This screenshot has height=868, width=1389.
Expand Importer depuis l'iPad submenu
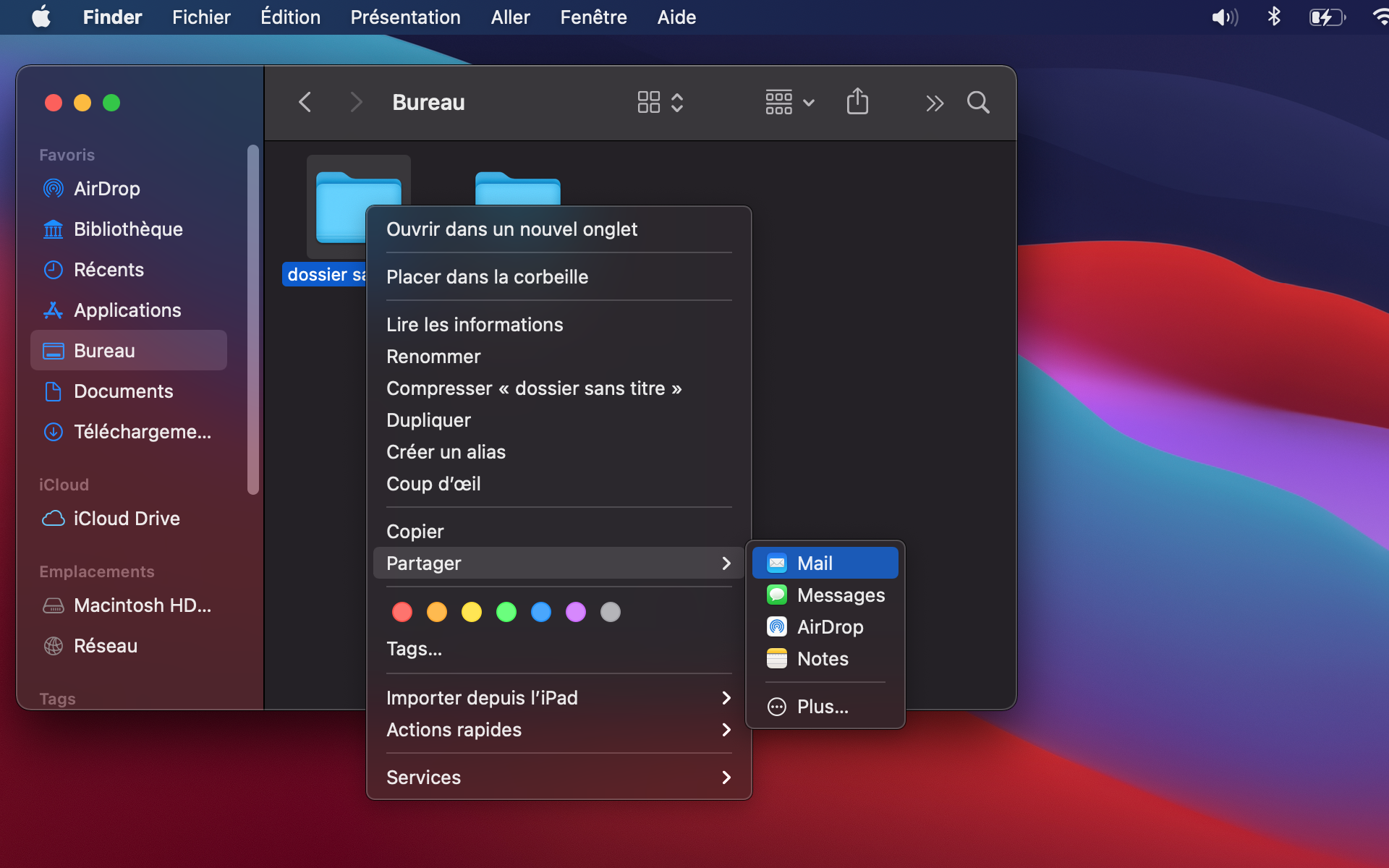559,698
